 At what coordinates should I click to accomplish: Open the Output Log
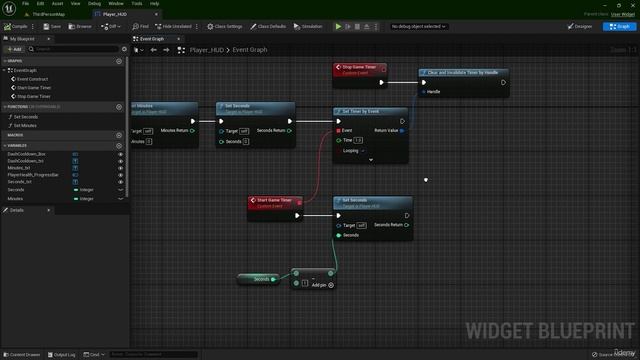pyautogui.click(x=62, y=355)
